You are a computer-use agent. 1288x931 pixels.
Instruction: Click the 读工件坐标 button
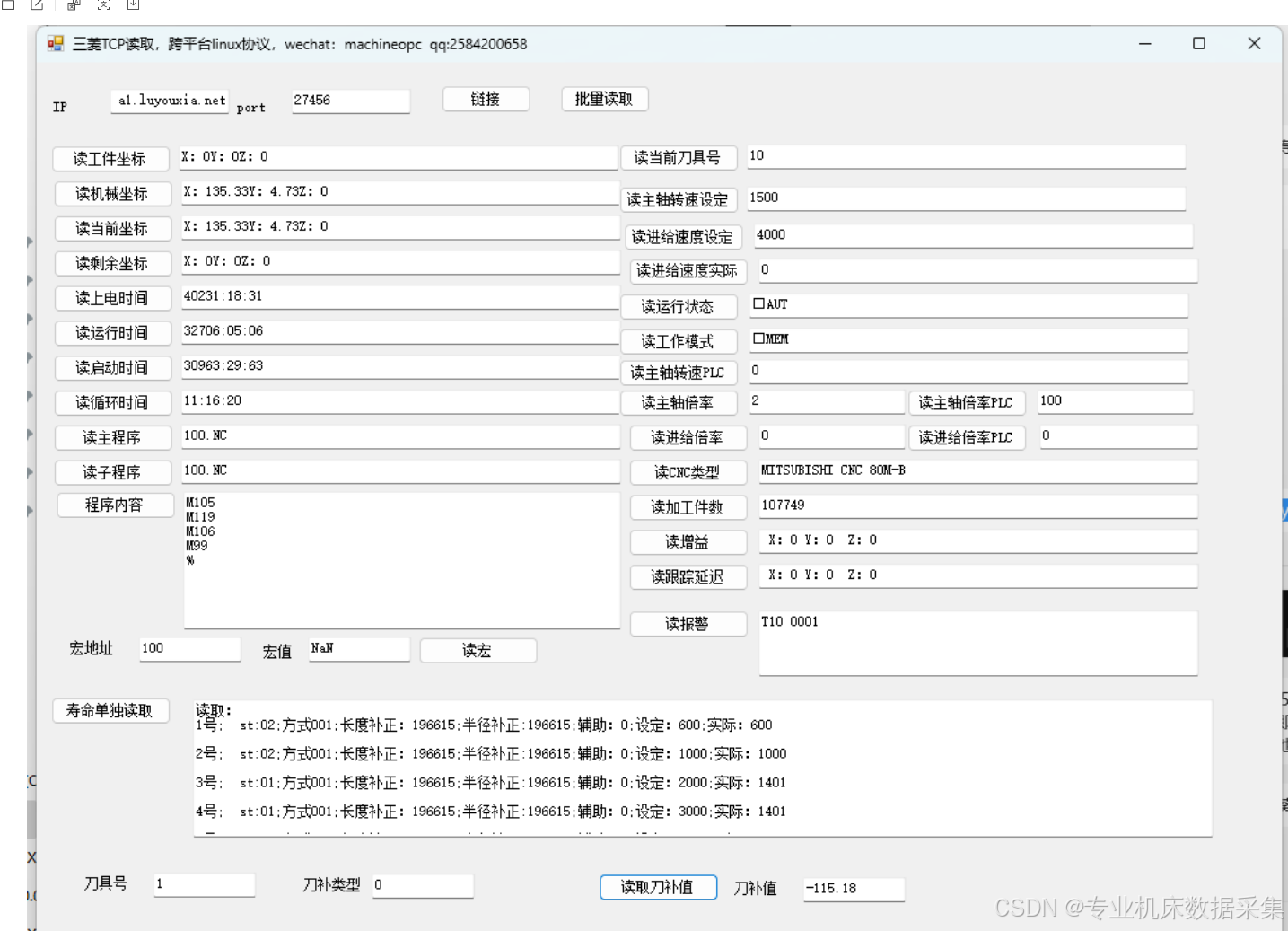click(110, 159)
